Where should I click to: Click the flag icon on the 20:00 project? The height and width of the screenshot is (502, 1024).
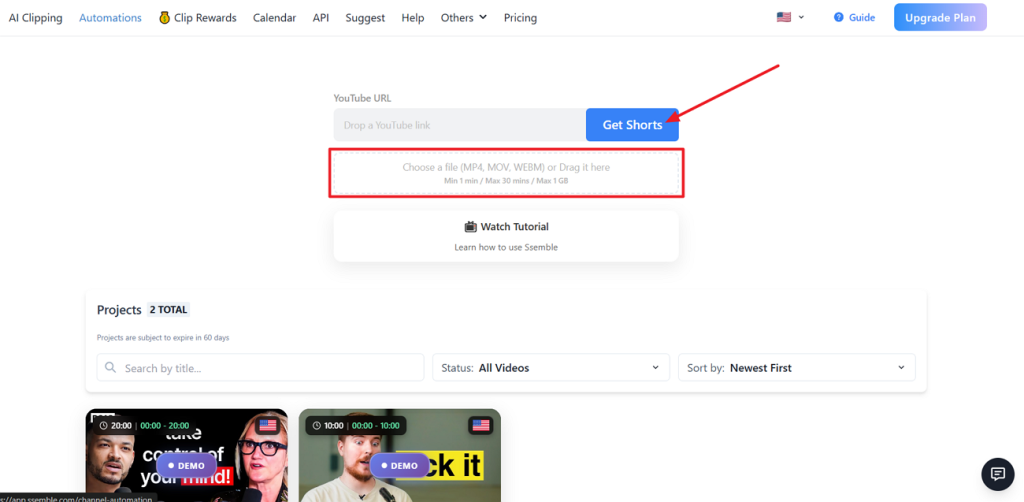tap(268, 426)
